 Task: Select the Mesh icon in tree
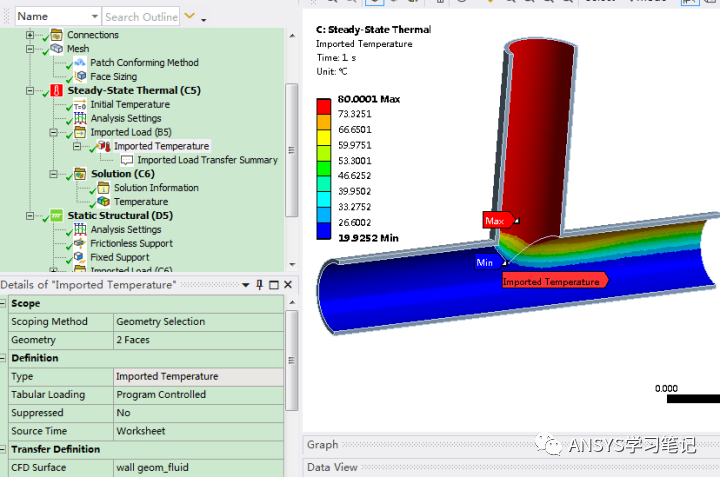tap(57, 49)
